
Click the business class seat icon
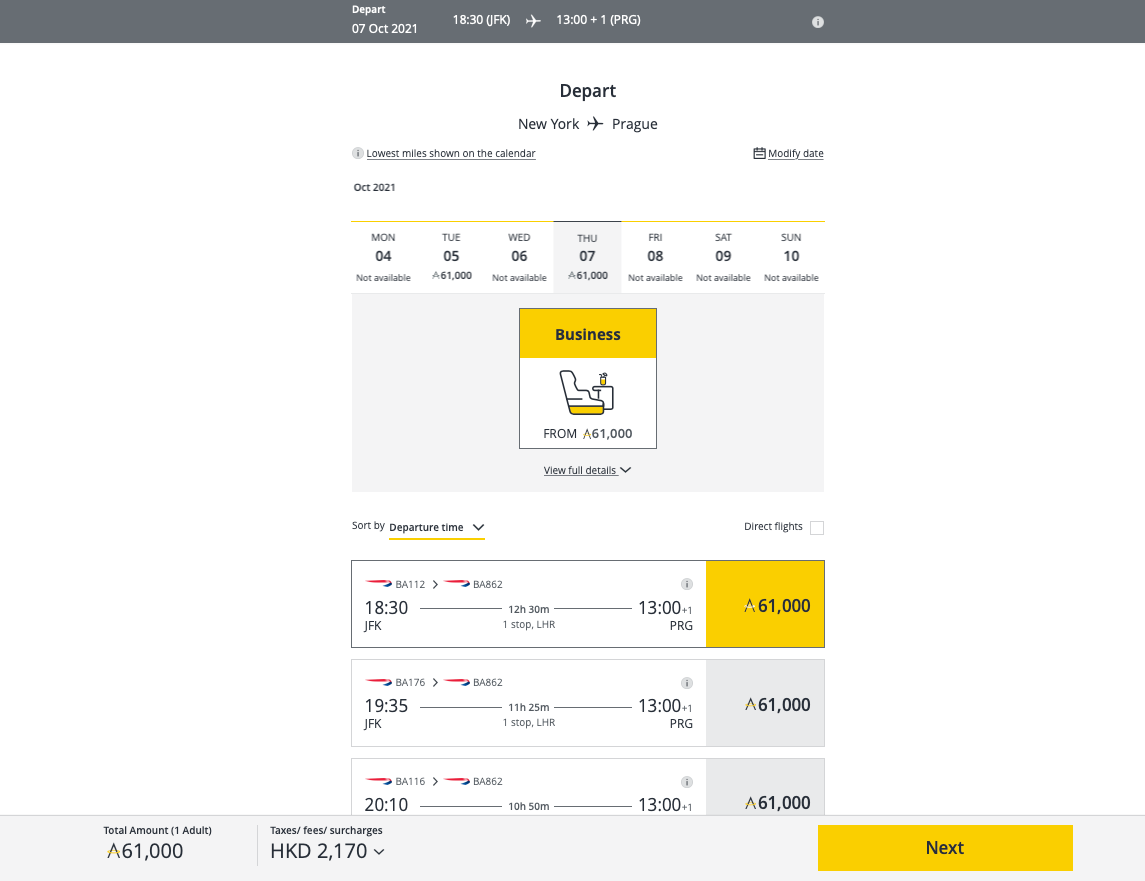587,393
